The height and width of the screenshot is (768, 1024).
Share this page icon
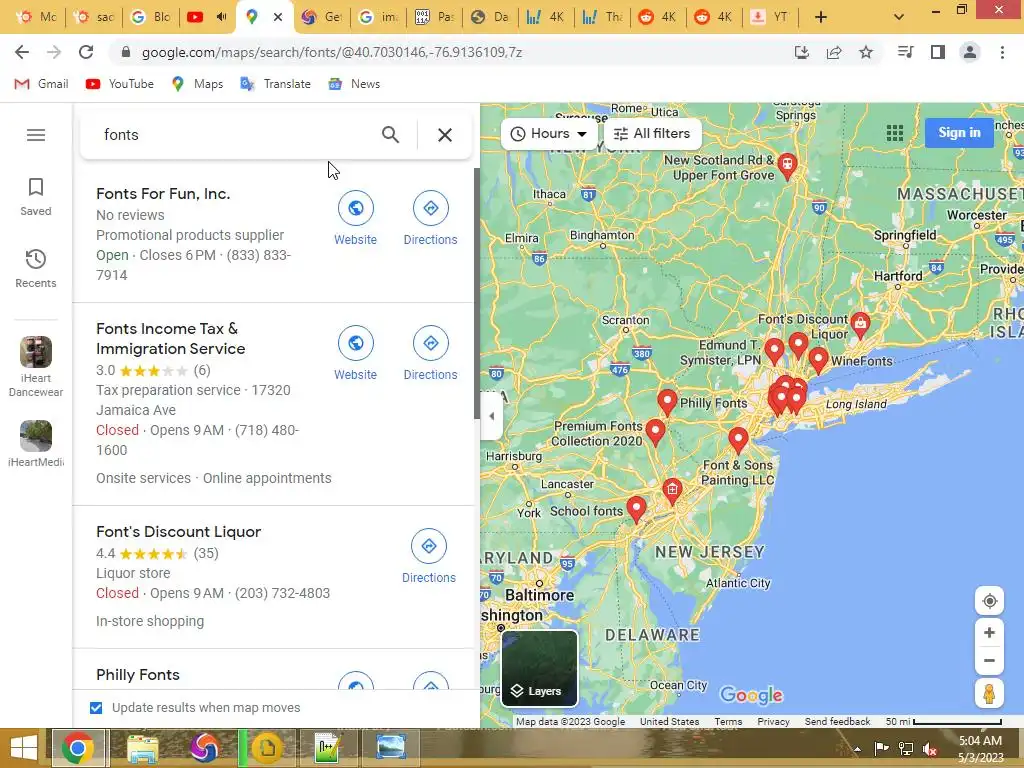834,52
